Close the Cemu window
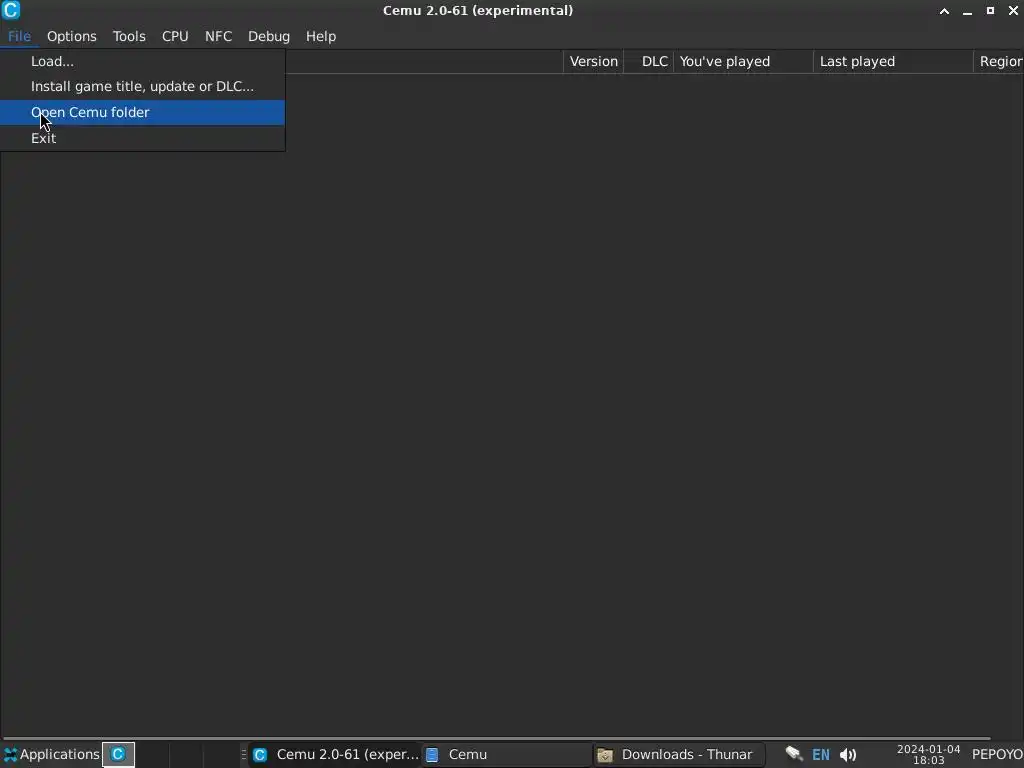Viewport: 1024px width, 768px height. [x=1013, y=11]
